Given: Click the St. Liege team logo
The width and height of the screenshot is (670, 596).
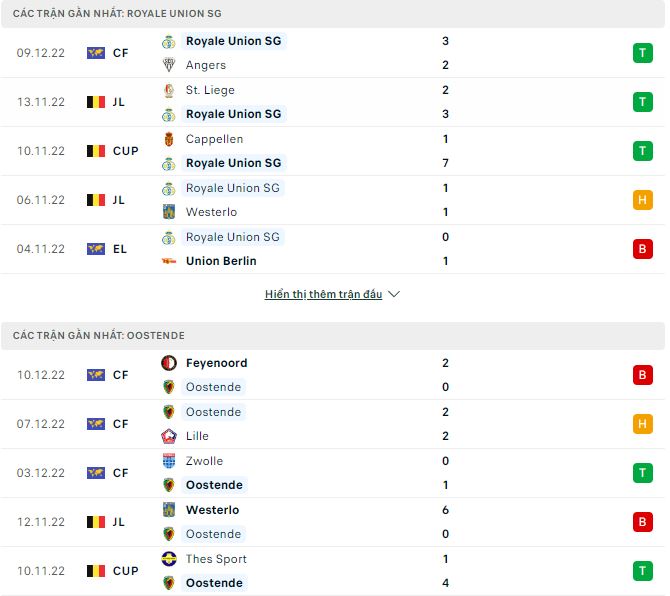Looking at the screenshot, I should [x=168, y=90].
